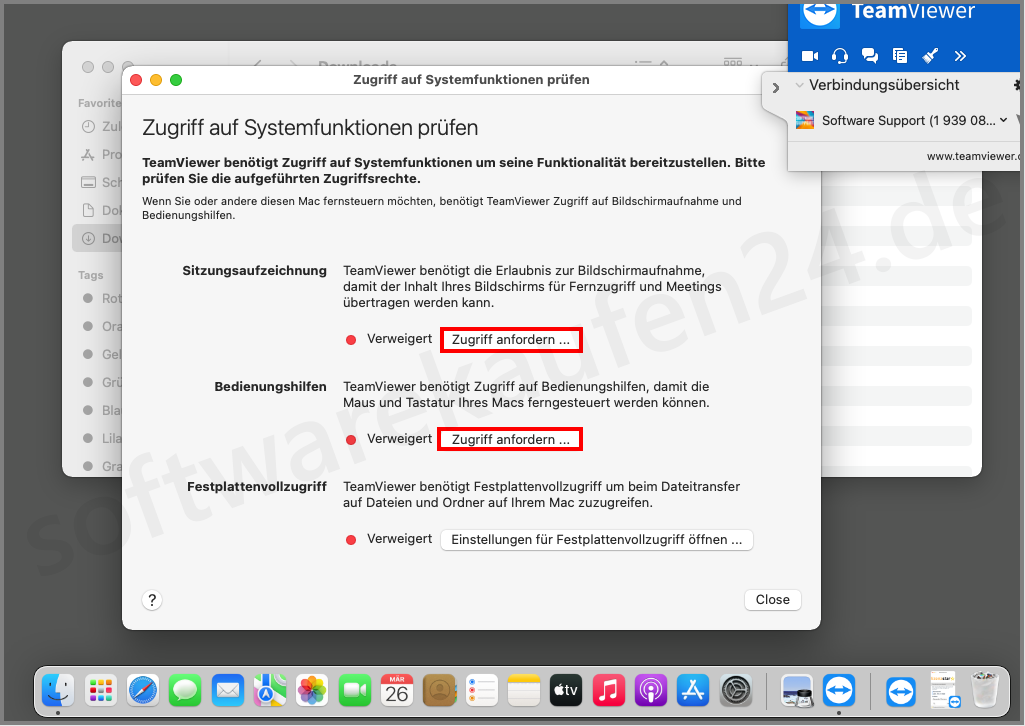1025x726 pixels.
Task: Open the Trash in the Dock
Action: 985,690
